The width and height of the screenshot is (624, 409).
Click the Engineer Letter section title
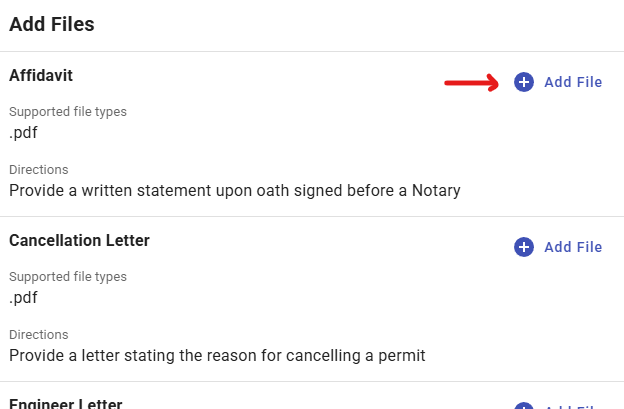tap(66, 403)
